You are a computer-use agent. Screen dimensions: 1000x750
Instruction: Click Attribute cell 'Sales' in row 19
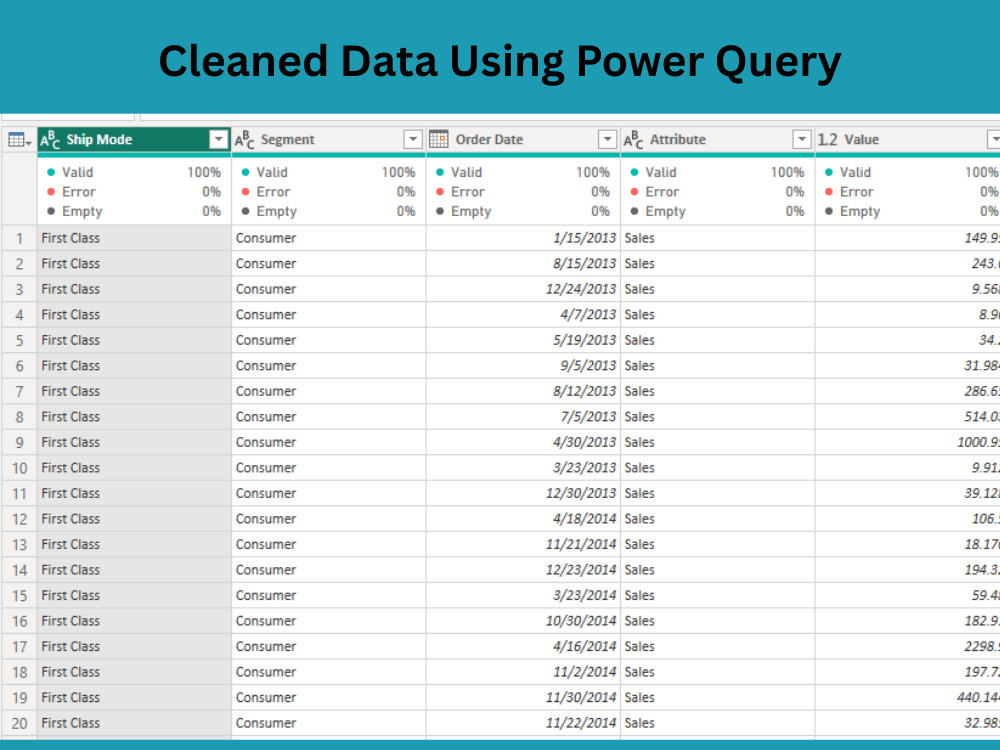click(x=717, y=697)
